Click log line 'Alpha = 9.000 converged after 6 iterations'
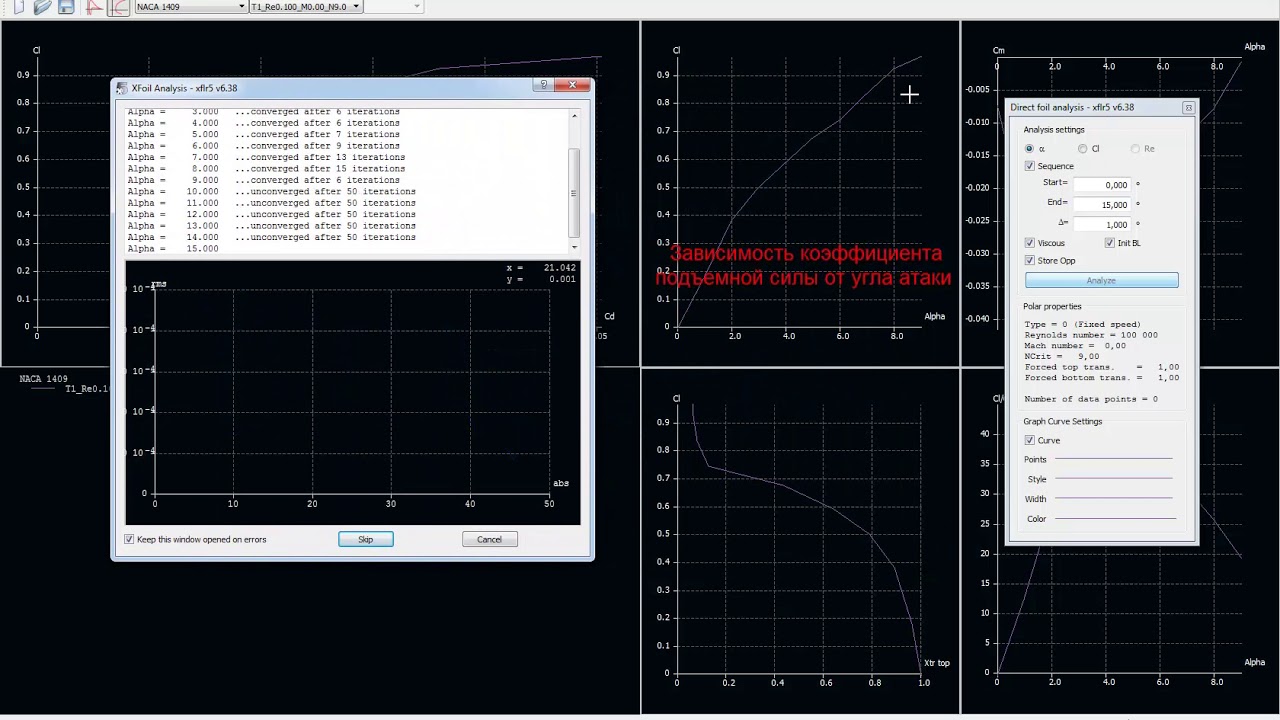Viewport: 1280px width, 720px height. coord(264,180)
